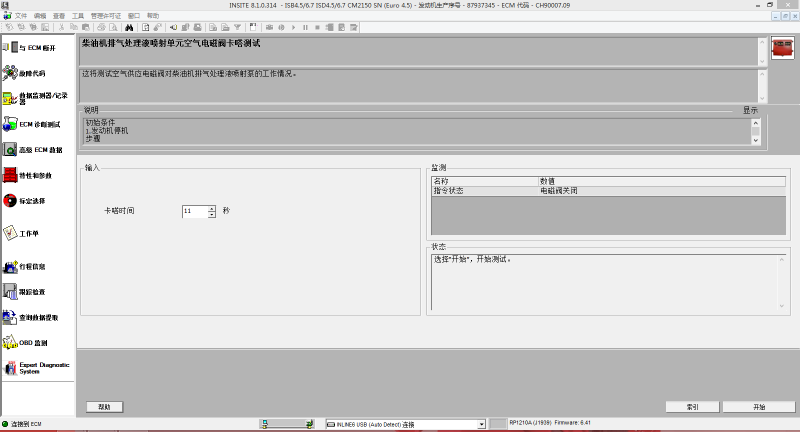The image size is (800, 432).
Task: Click the 开始 start button
Action: (x=759, y=407)
